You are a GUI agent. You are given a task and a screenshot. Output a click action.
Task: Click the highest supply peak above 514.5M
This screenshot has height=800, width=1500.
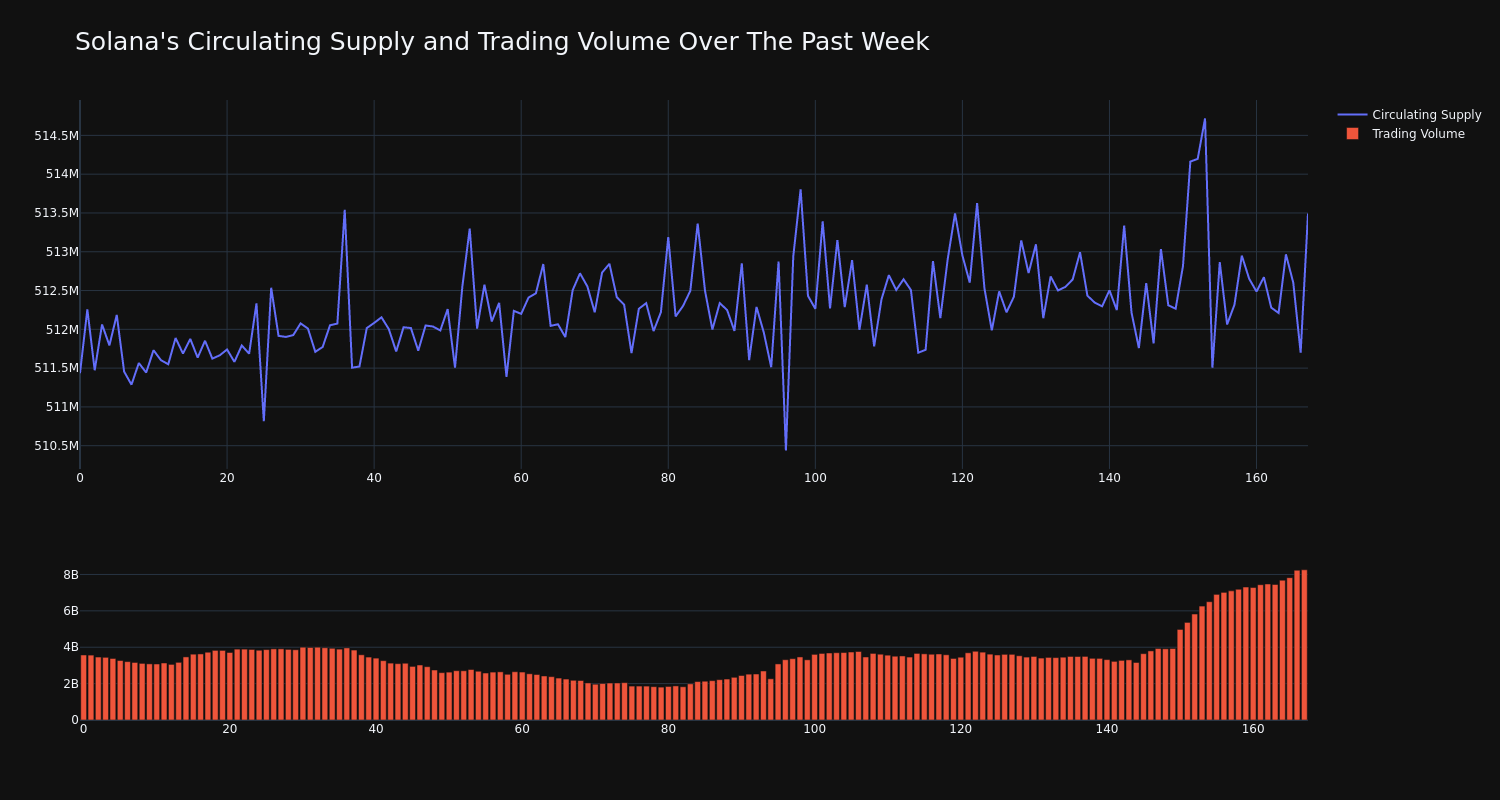click(1205, 119)
